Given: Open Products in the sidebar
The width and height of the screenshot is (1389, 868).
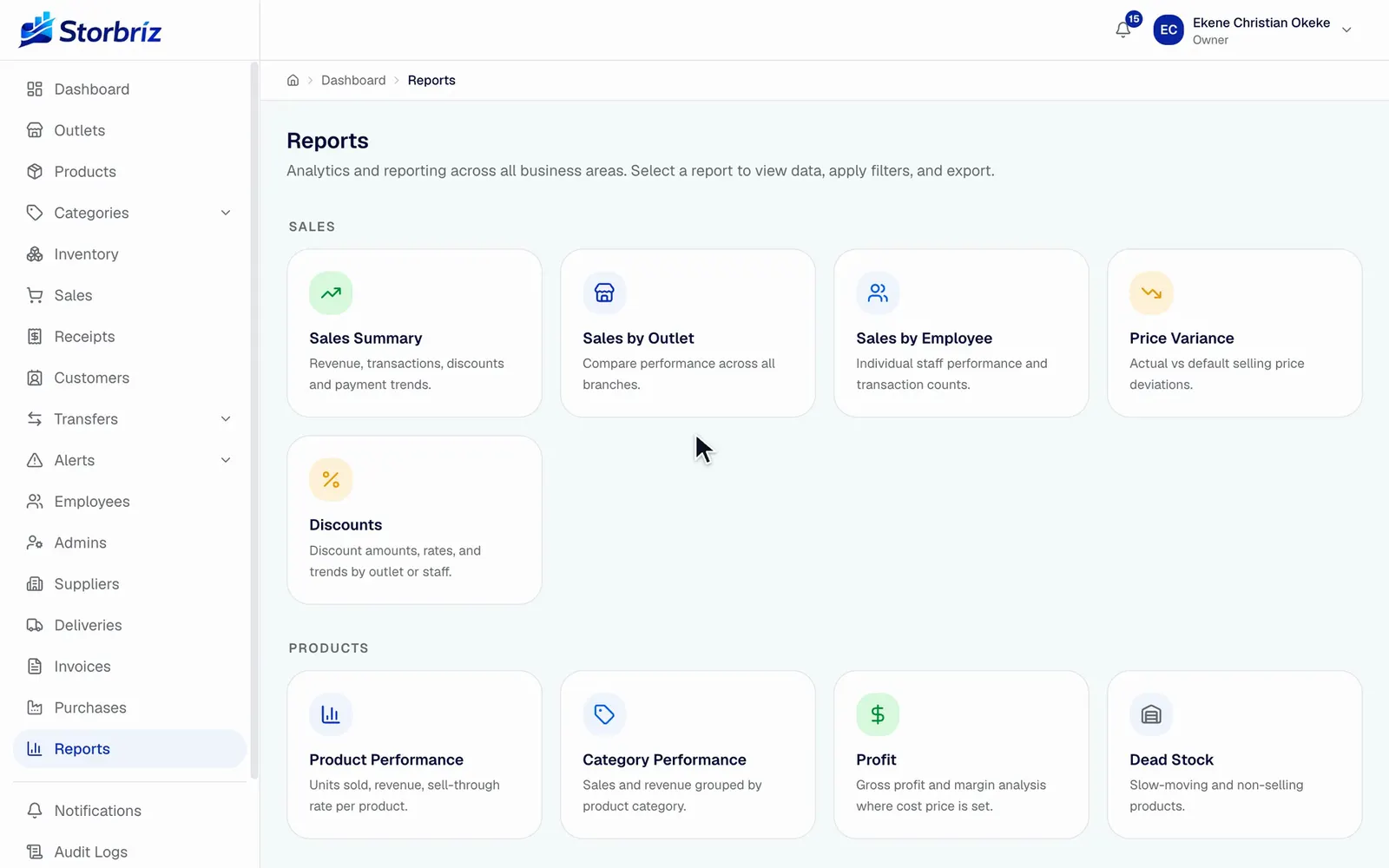Looking at the screenshot, I should (x=130, y=172).
